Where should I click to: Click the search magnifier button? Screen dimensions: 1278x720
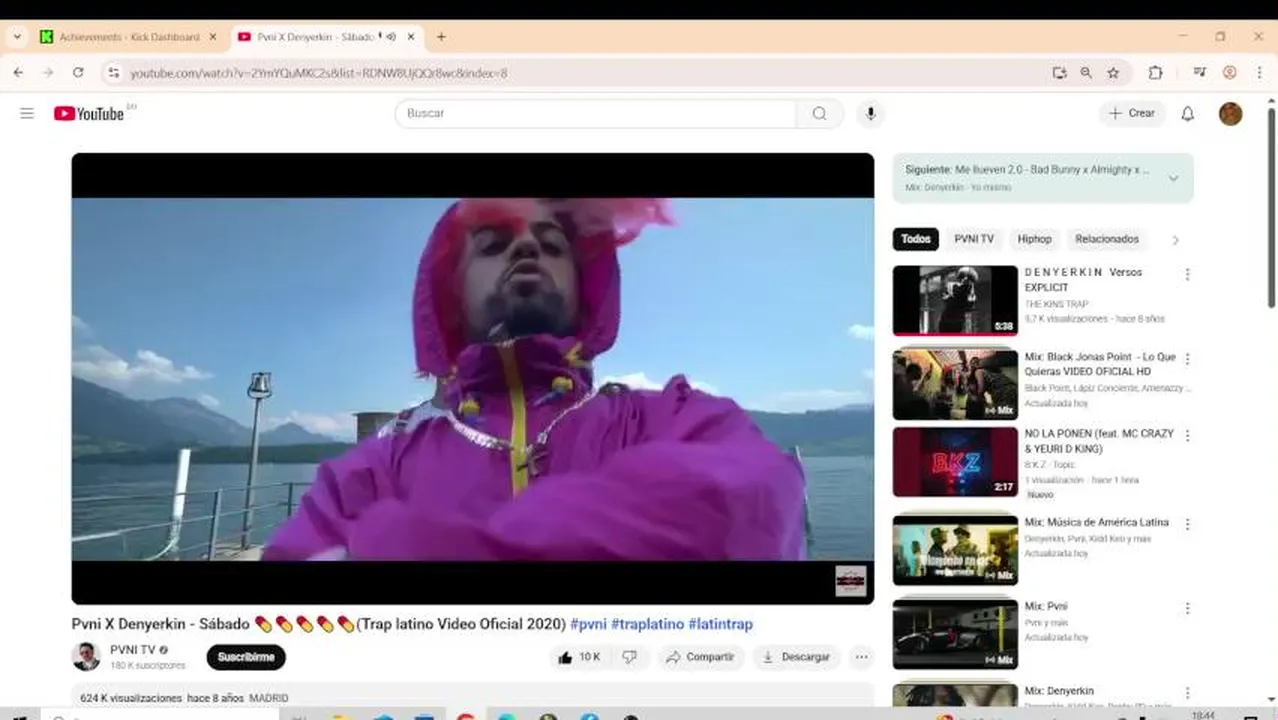tap(820, 113)
